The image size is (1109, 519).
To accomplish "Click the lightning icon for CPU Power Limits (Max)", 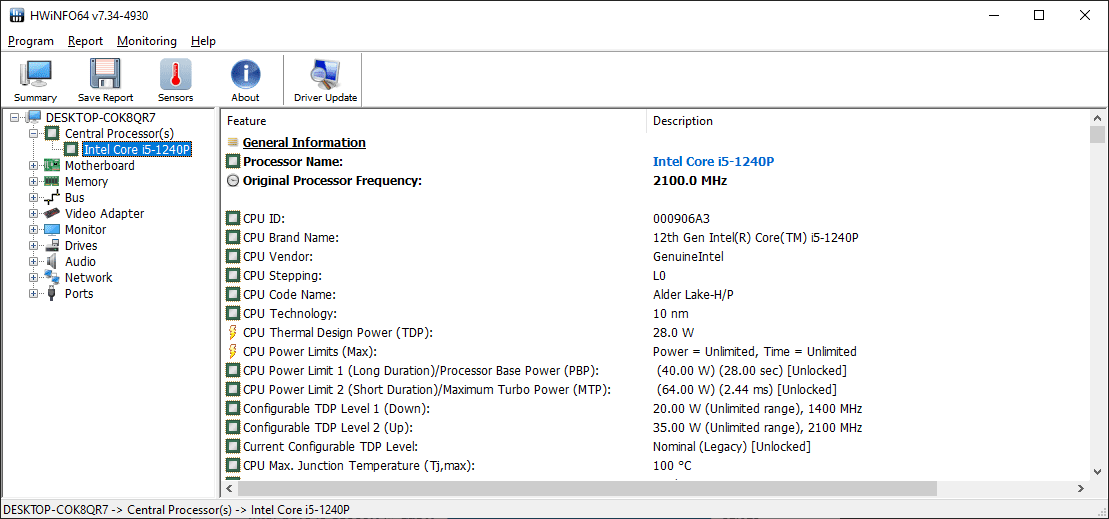I will point(233,351).
